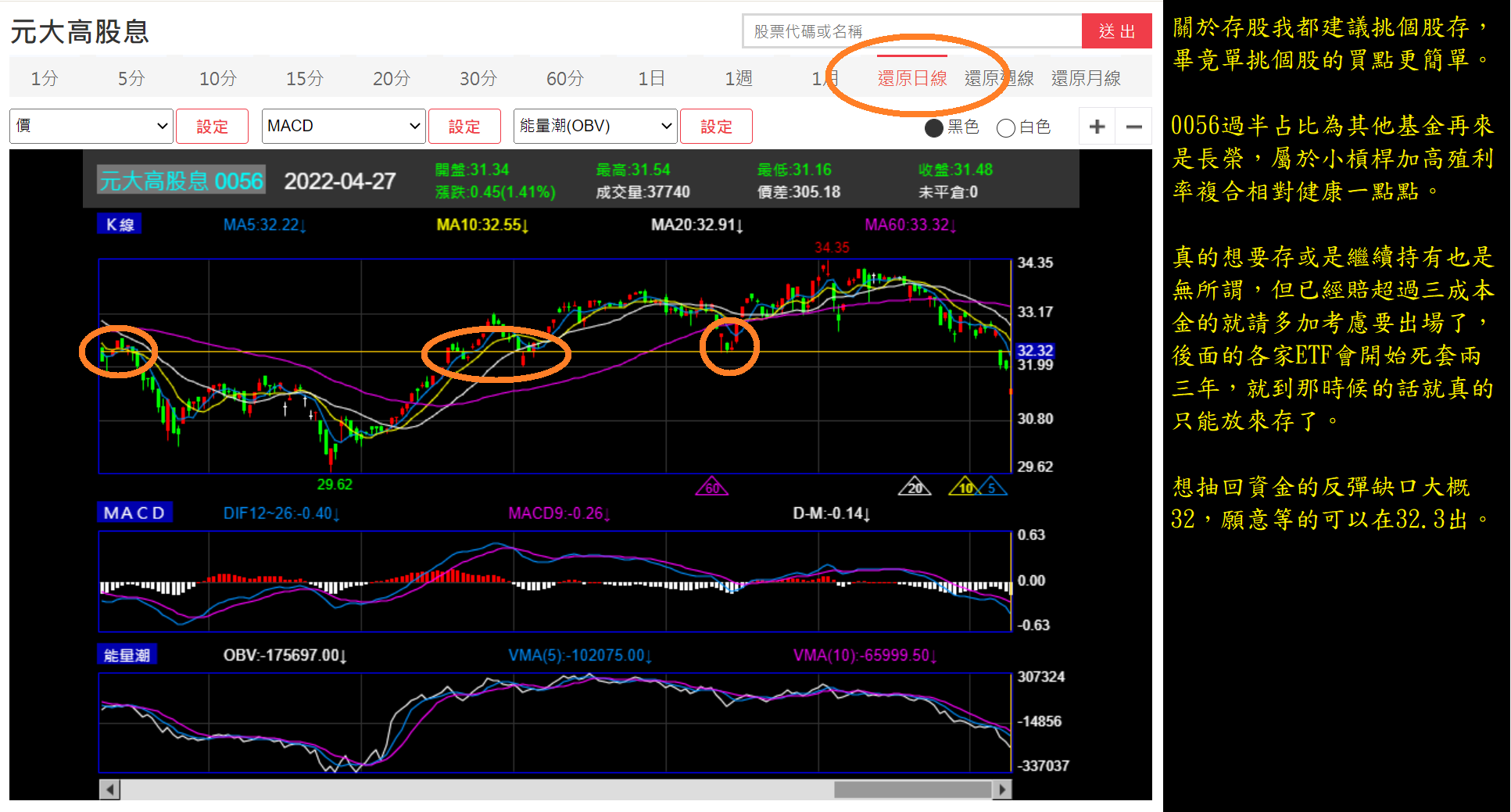Click the stock code or name search field

[x=911, y=31]
